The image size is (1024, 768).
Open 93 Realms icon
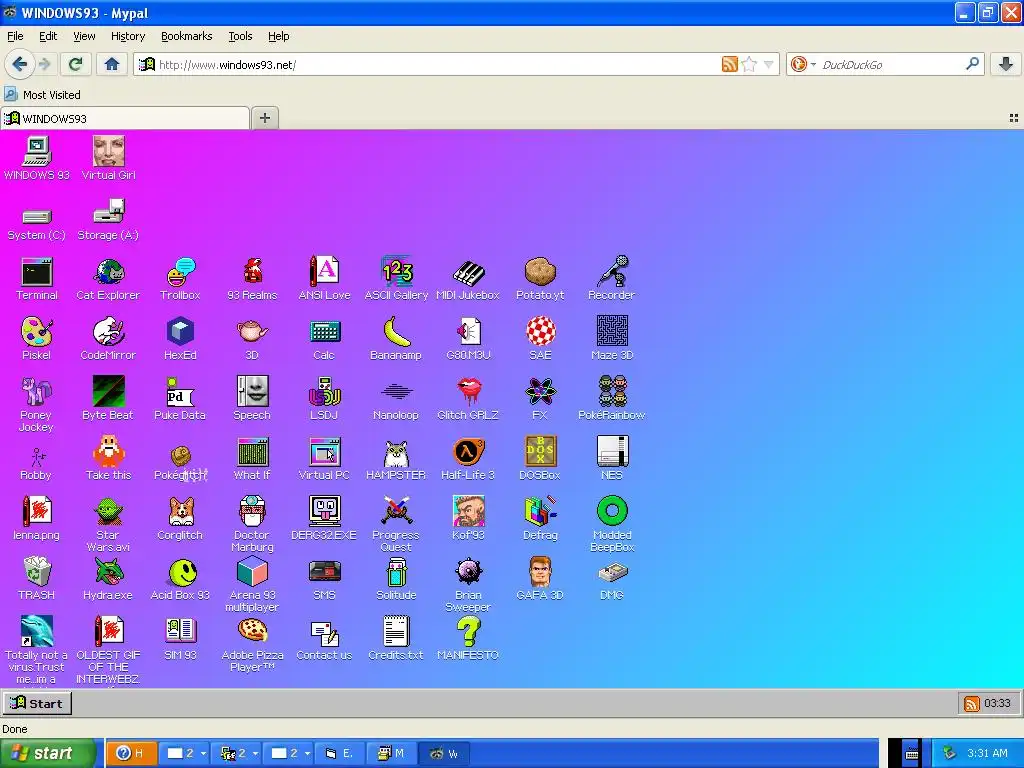tap(252, 279)
